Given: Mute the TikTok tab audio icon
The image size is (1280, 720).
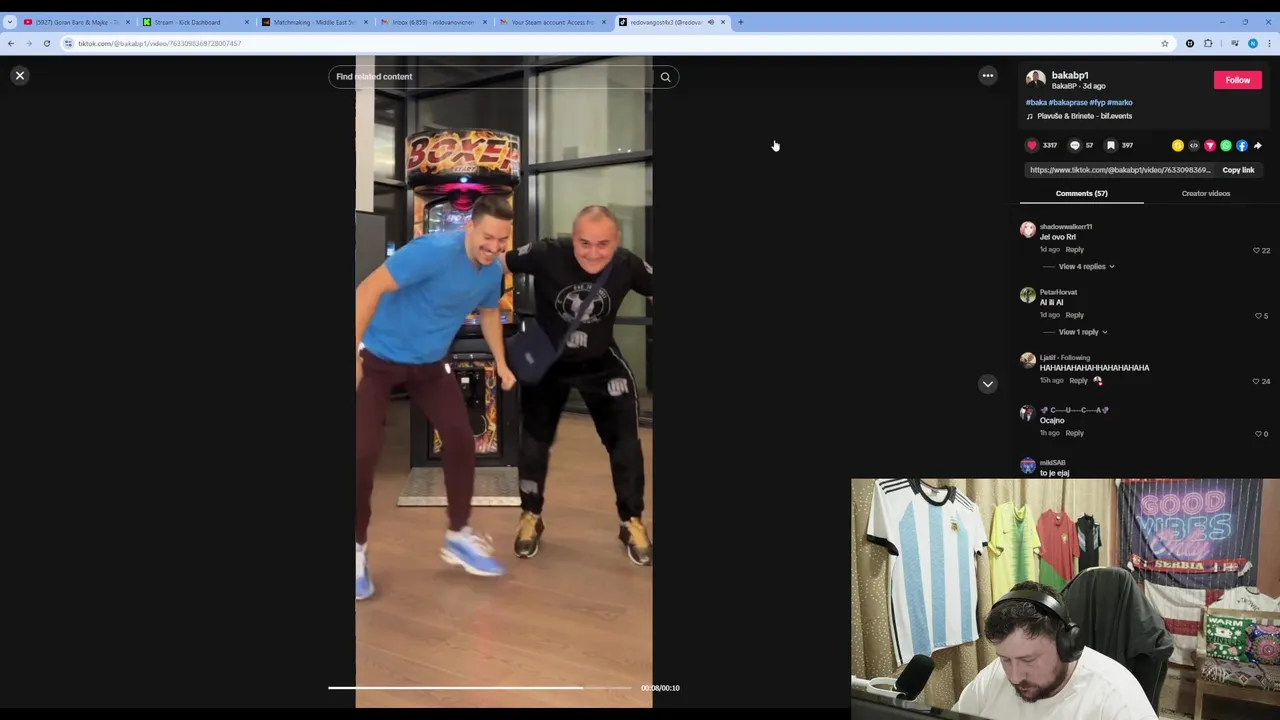Looking at the screenshot, I should (711, 22).
